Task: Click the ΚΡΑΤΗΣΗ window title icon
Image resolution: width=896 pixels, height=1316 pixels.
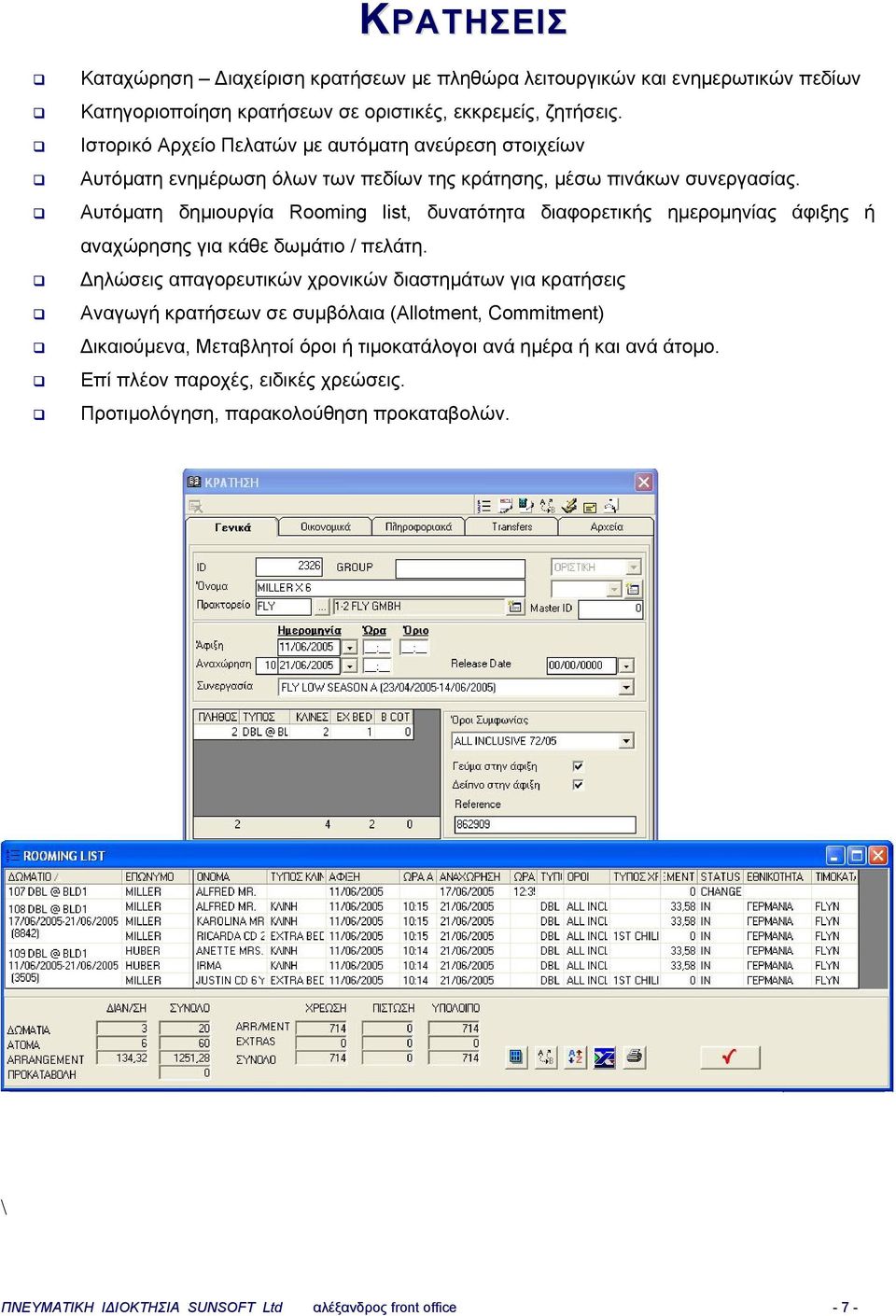Action: pyautogui.click(x=194, y=482)
